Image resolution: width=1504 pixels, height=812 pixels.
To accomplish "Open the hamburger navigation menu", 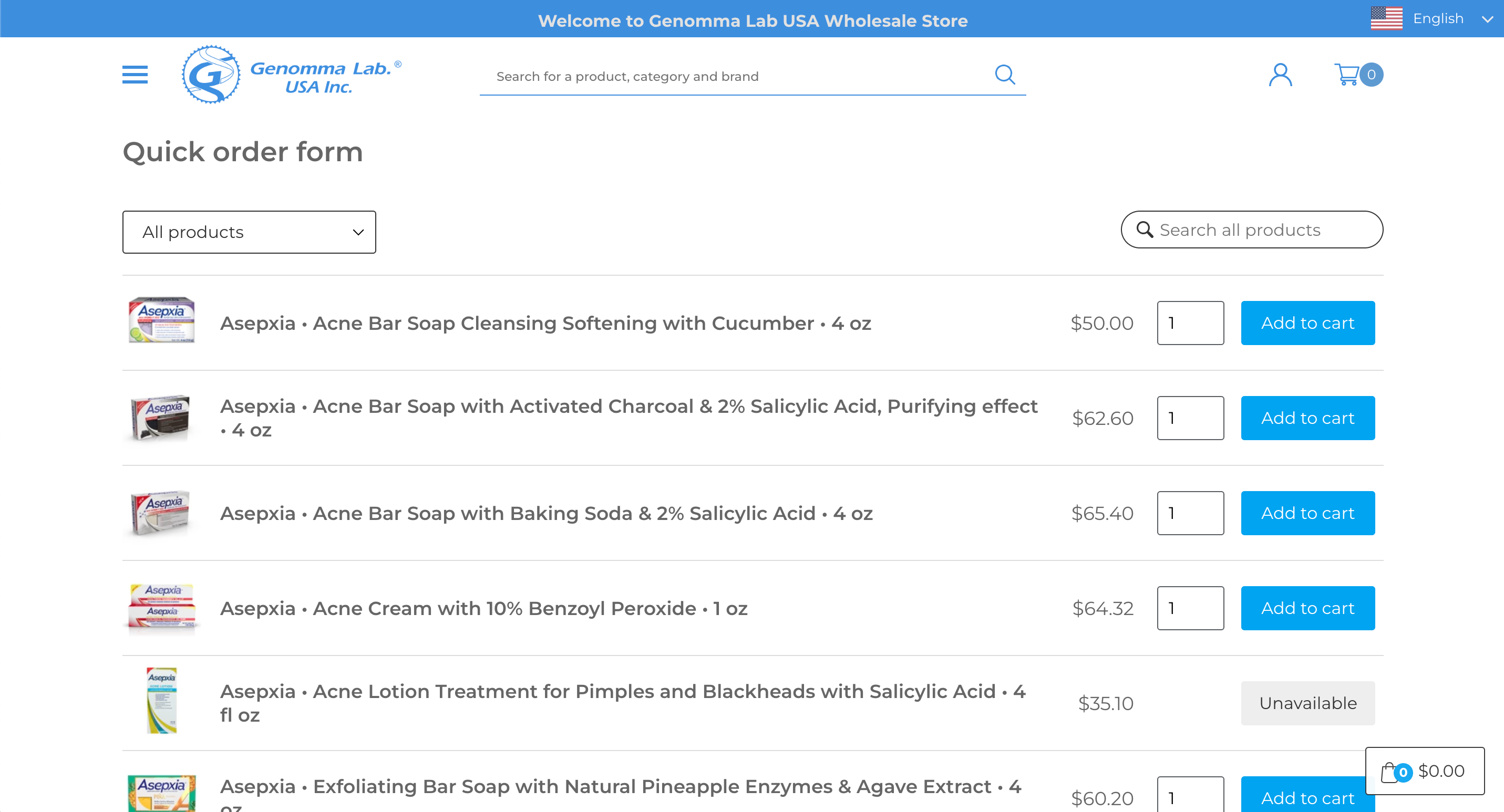I will click(135, 75).
